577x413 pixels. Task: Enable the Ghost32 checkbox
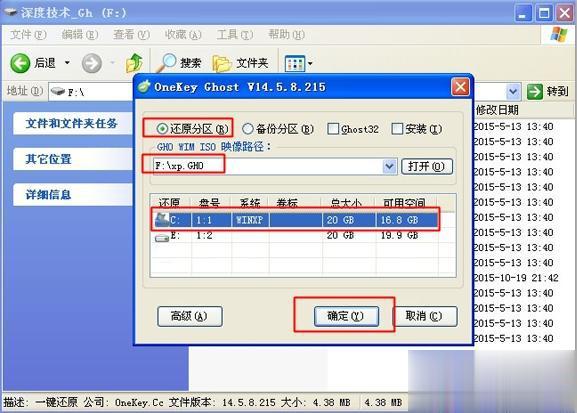tap(333, 129)
